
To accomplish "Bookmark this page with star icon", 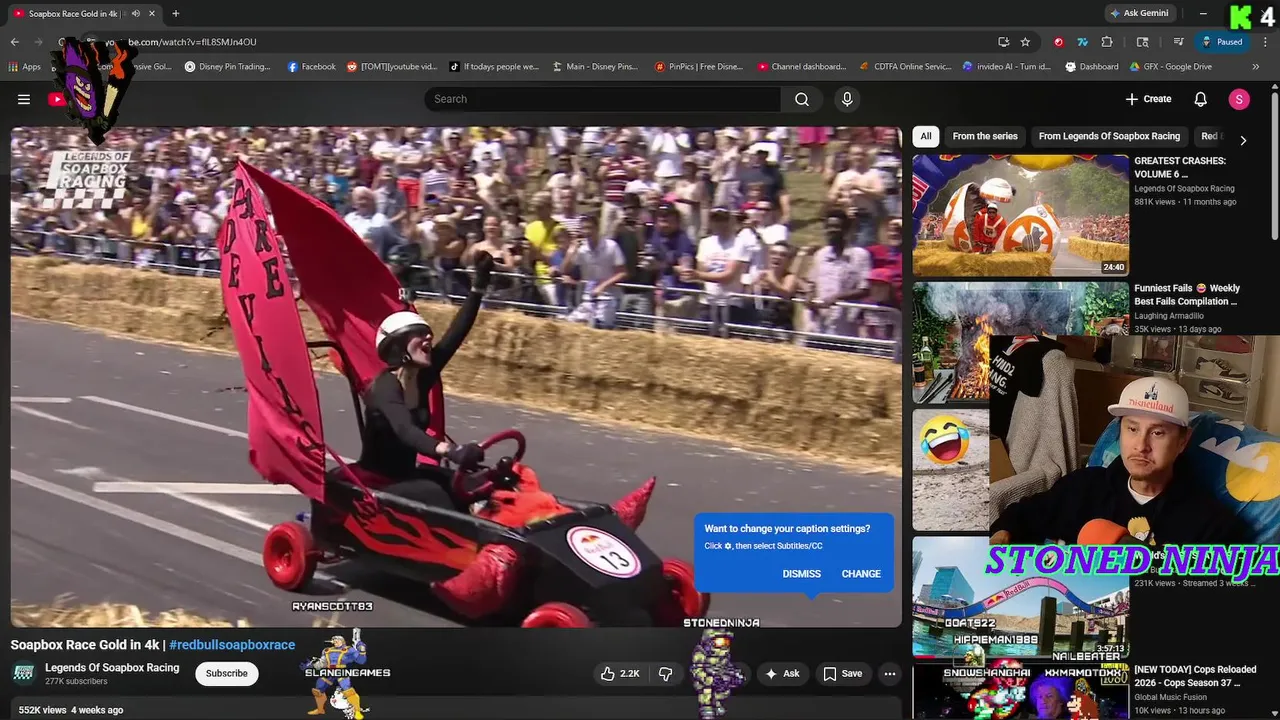I will 1025,42.
